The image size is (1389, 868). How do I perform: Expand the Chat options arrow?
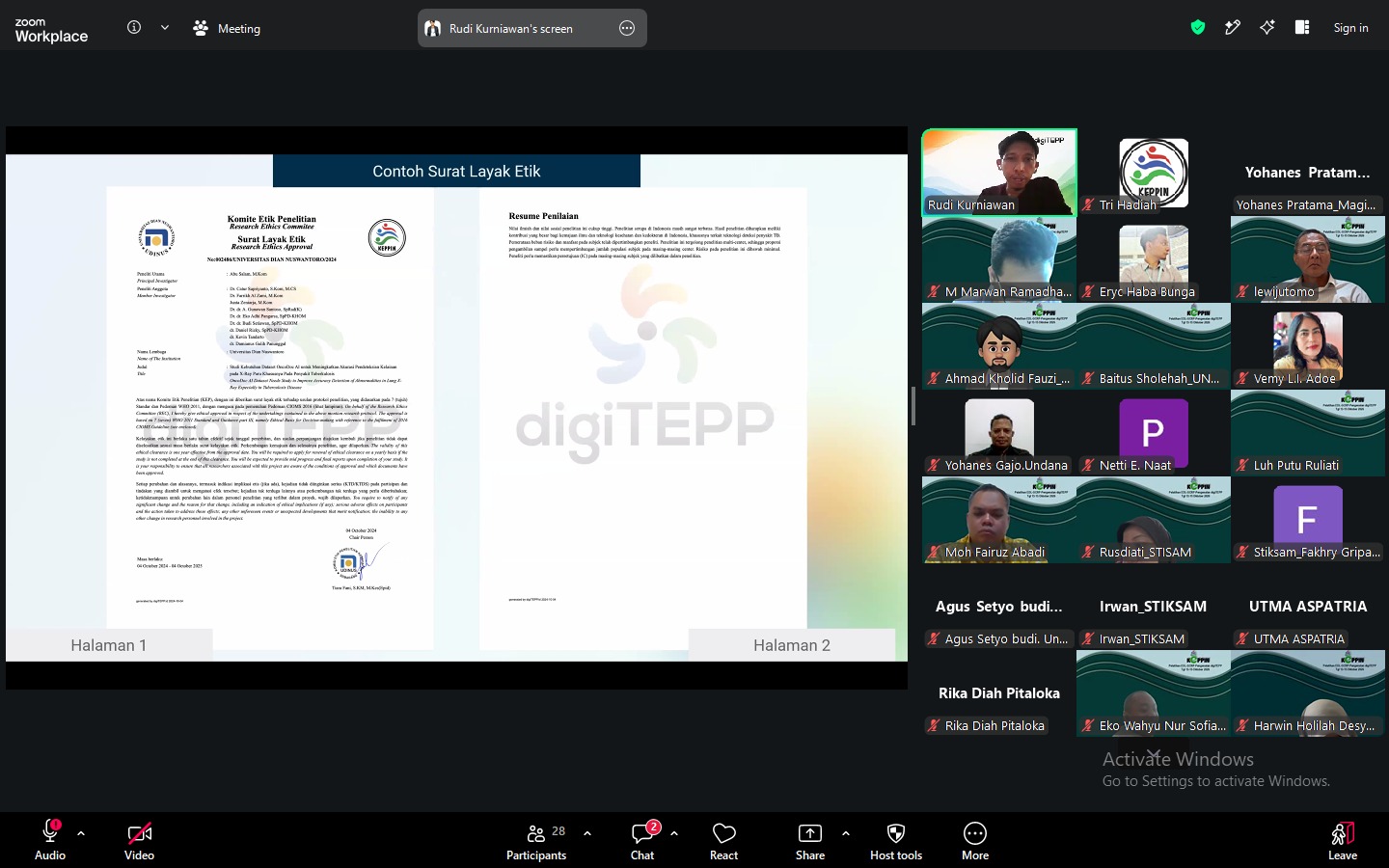coord(674,833)
